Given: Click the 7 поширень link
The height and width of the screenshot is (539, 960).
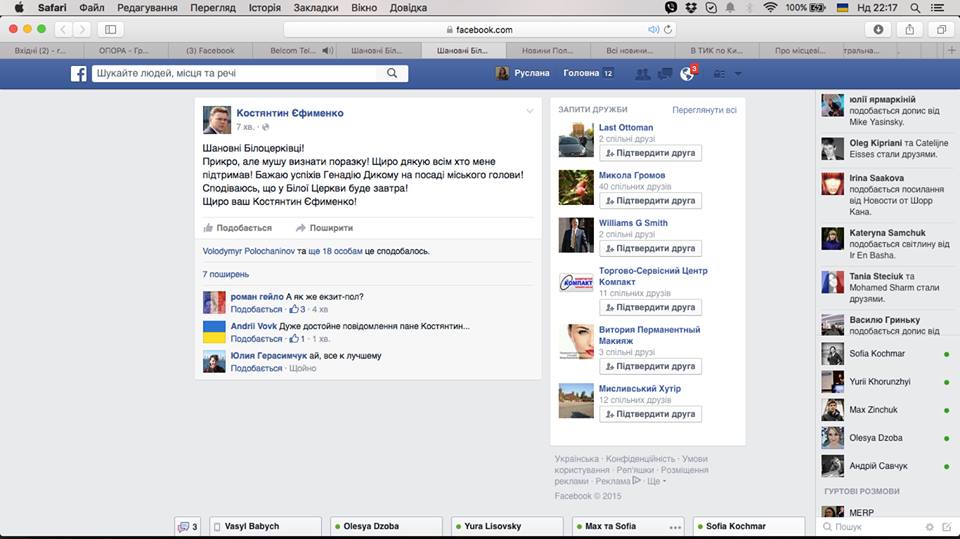Looking at the screenshot, I should [225, 274].
